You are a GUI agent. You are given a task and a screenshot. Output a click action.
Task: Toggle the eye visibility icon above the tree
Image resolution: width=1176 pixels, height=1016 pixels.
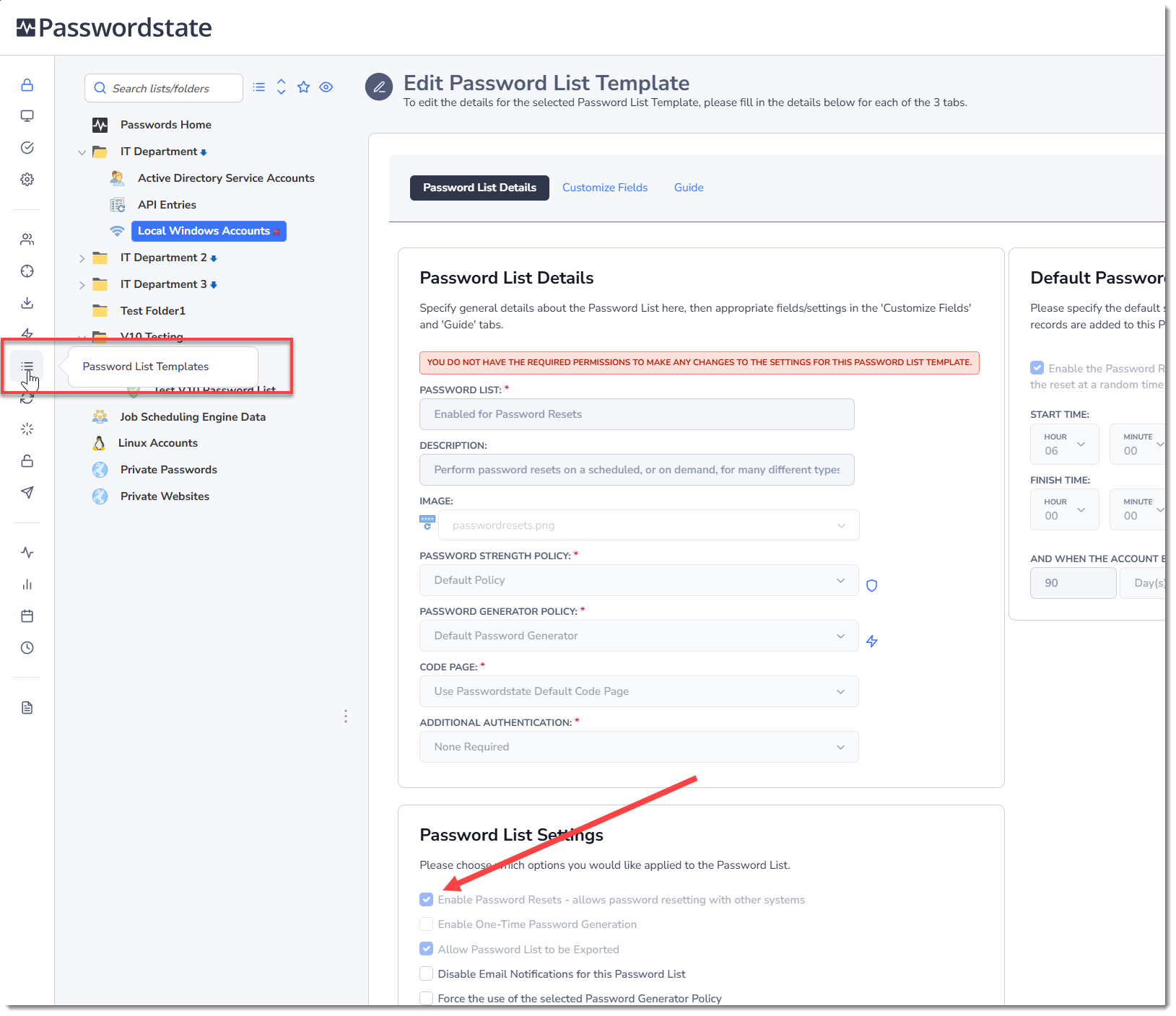[326, 87]
